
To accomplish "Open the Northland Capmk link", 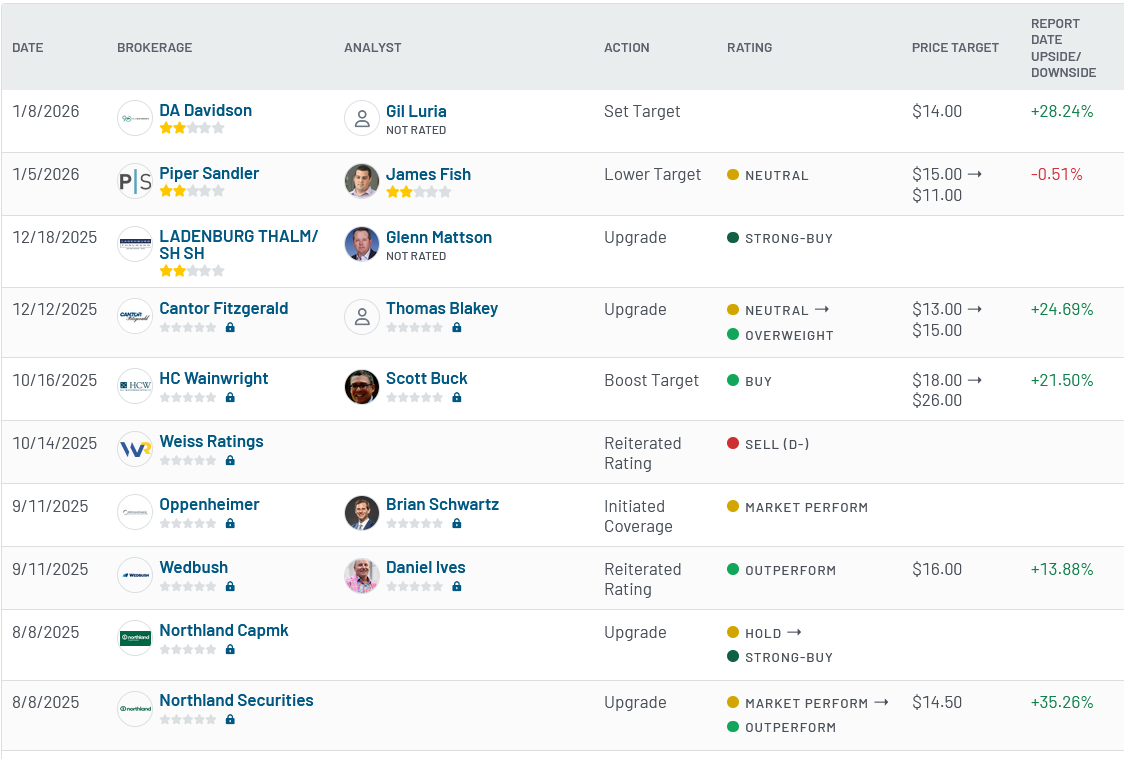I will pos(224,631).
